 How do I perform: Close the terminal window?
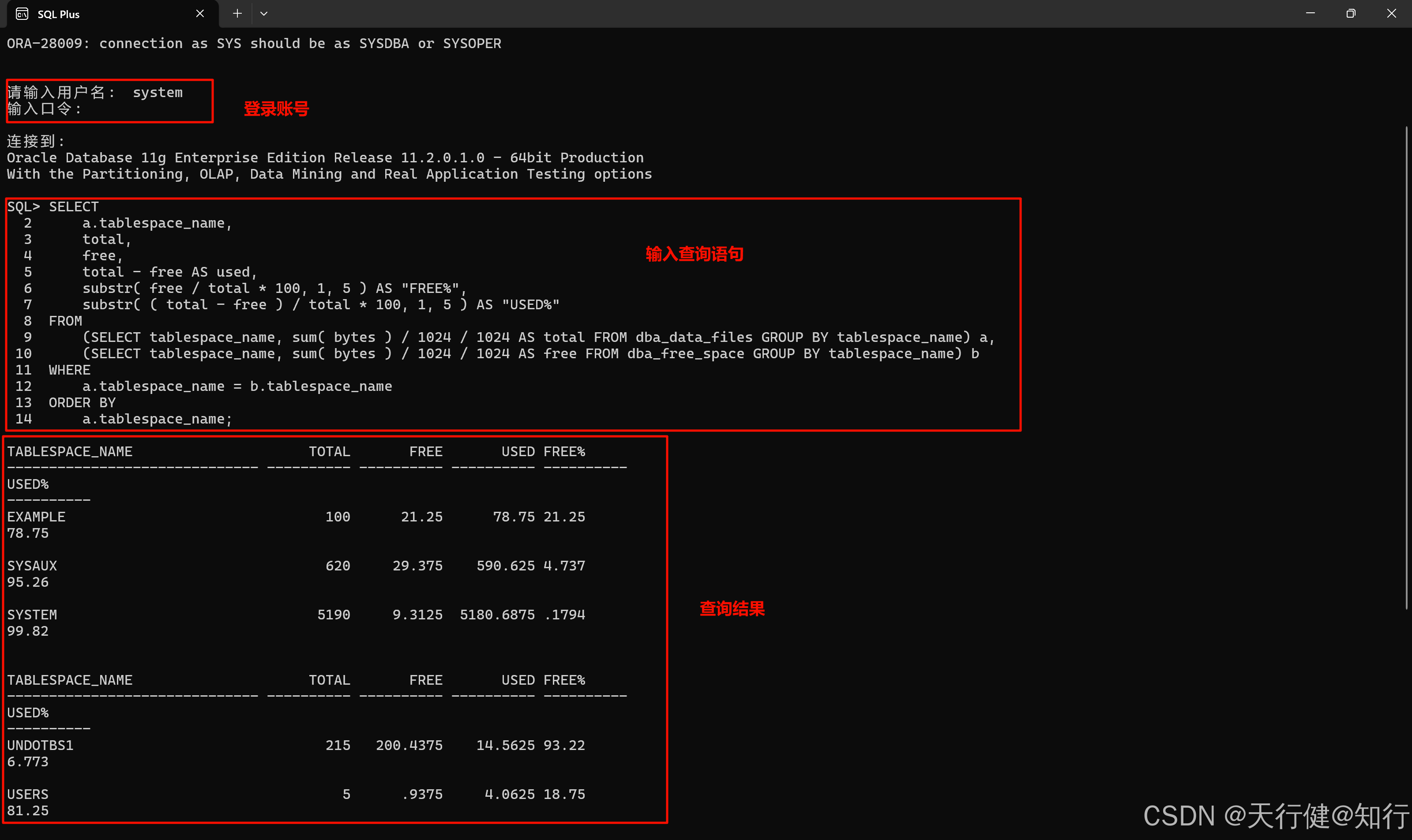1391,14
